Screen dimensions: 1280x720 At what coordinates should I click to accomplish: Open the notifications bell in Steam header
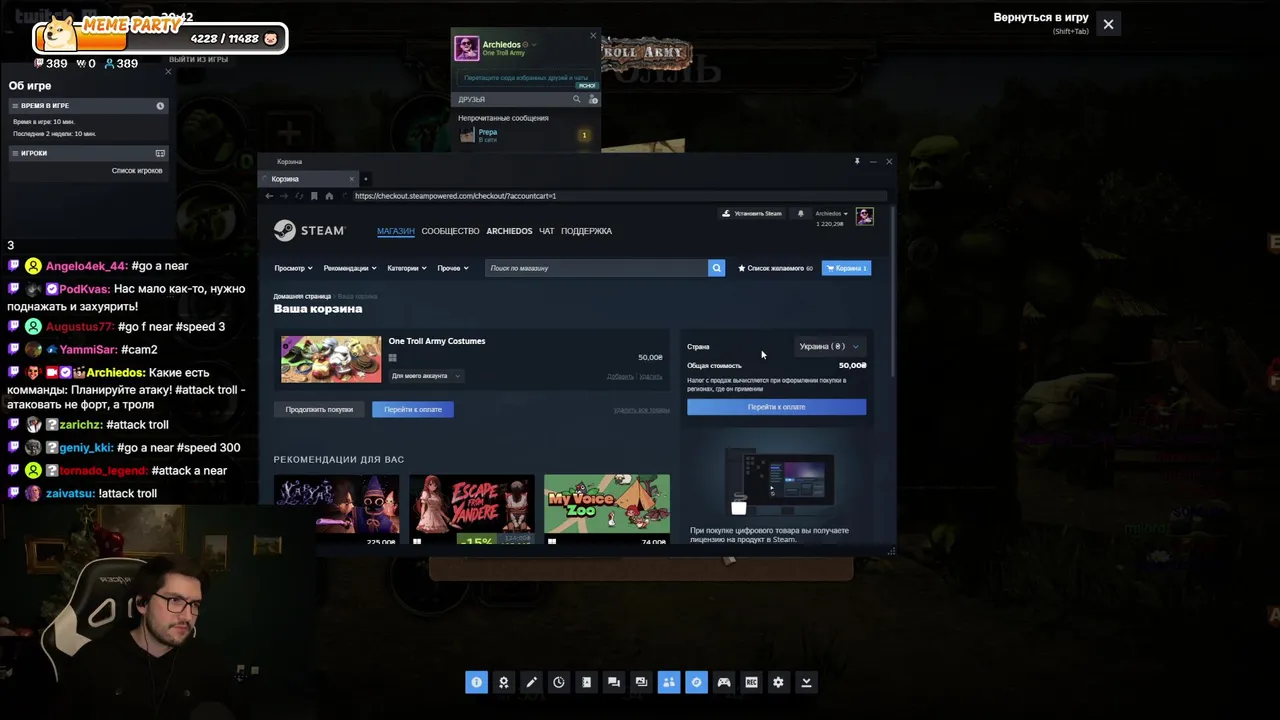point(800,213)
